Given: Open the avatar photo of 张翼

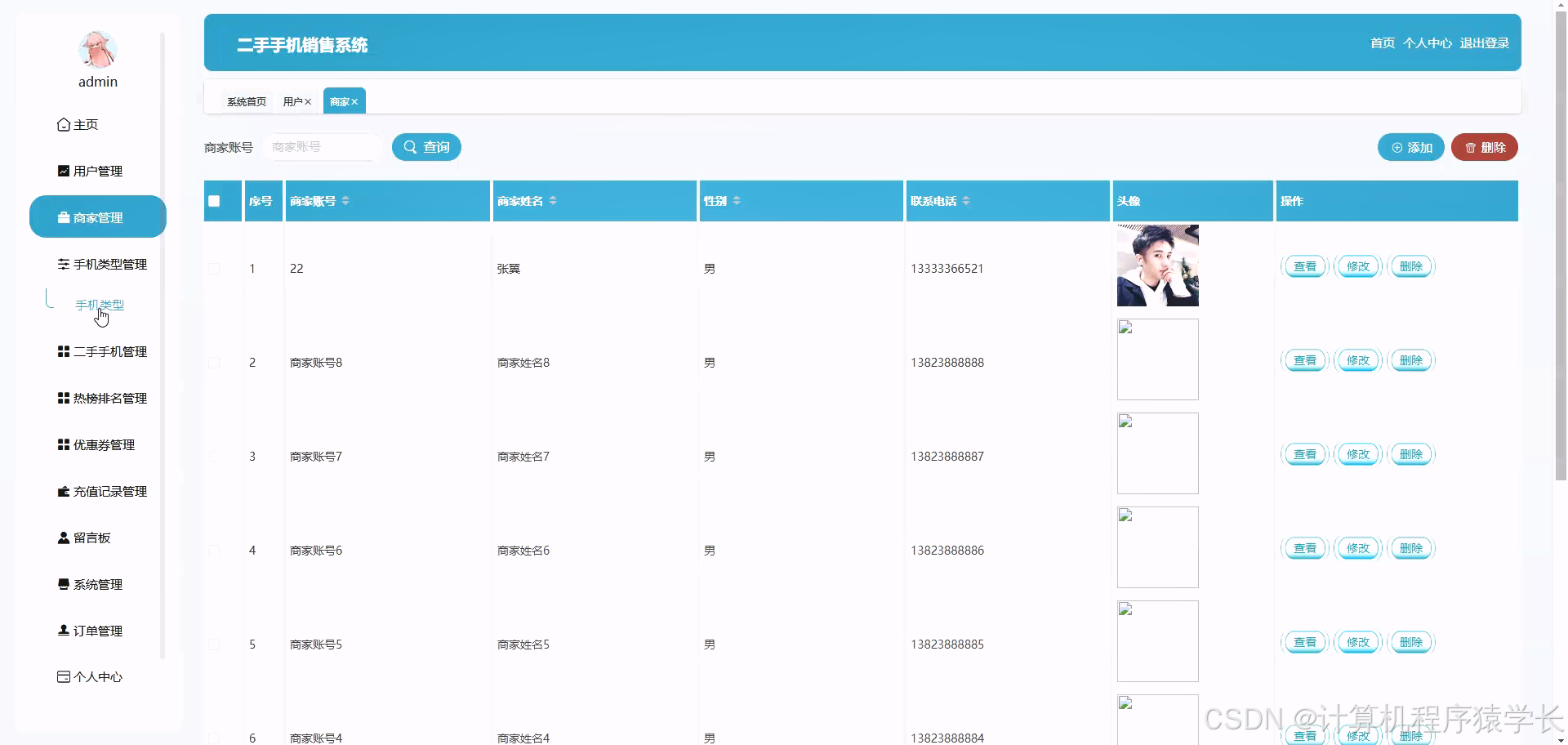Looking at the screenshot, I should 1158,265.
